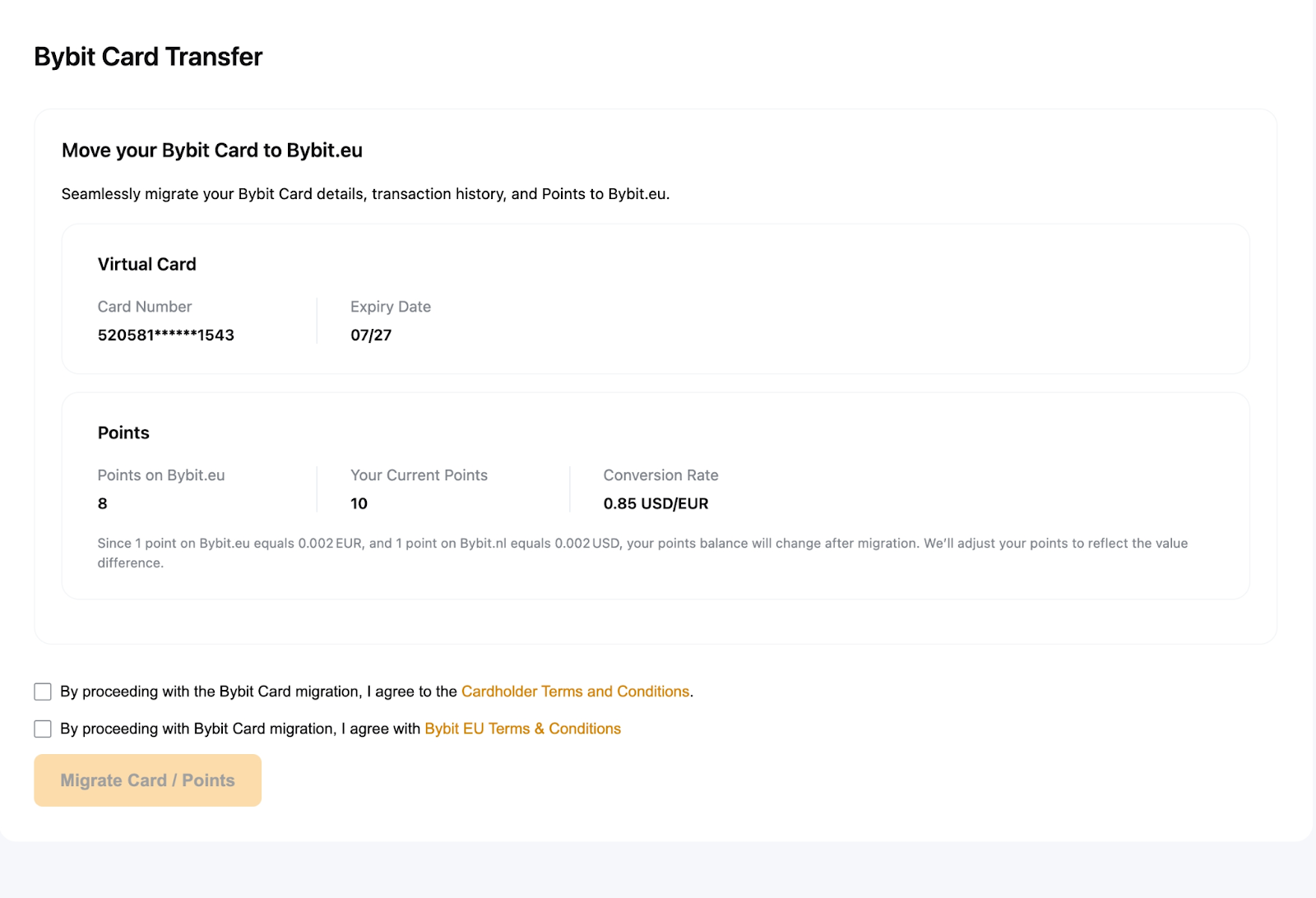
Task: Click the Virtual Card section heading
Action: coord(147,264)
